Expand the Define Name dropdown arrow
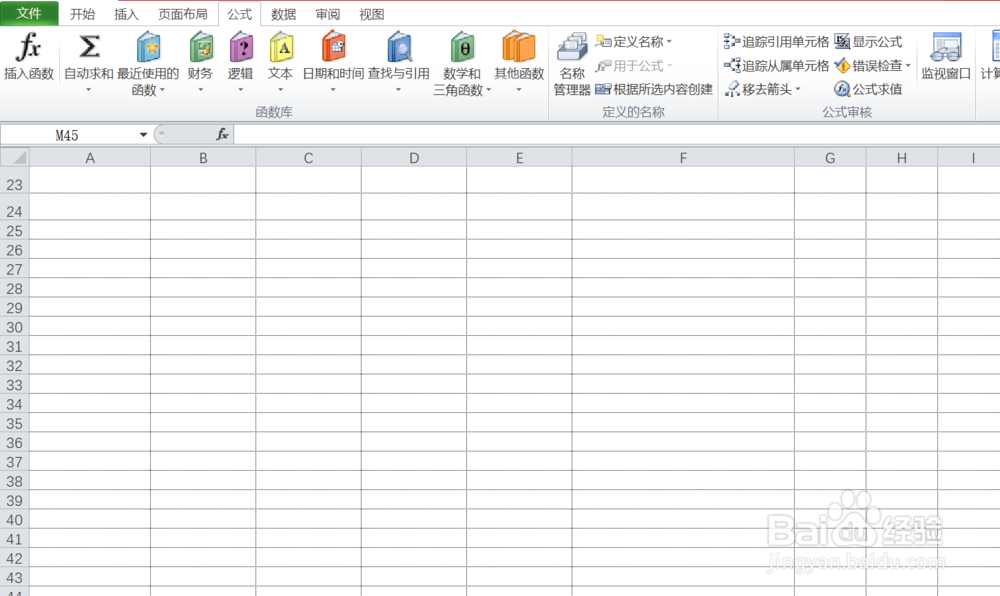The height and width of the screenshot is (596, 1000). pos(669,42)
